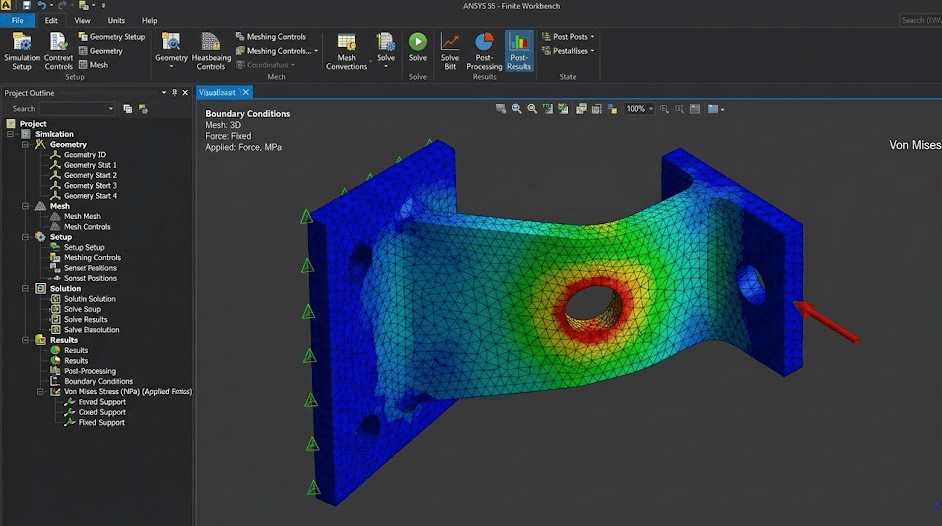The image size is (942, 526).
Task: Click the first zoom magnifier in viewport toolbar
Action: coord(517,109)
